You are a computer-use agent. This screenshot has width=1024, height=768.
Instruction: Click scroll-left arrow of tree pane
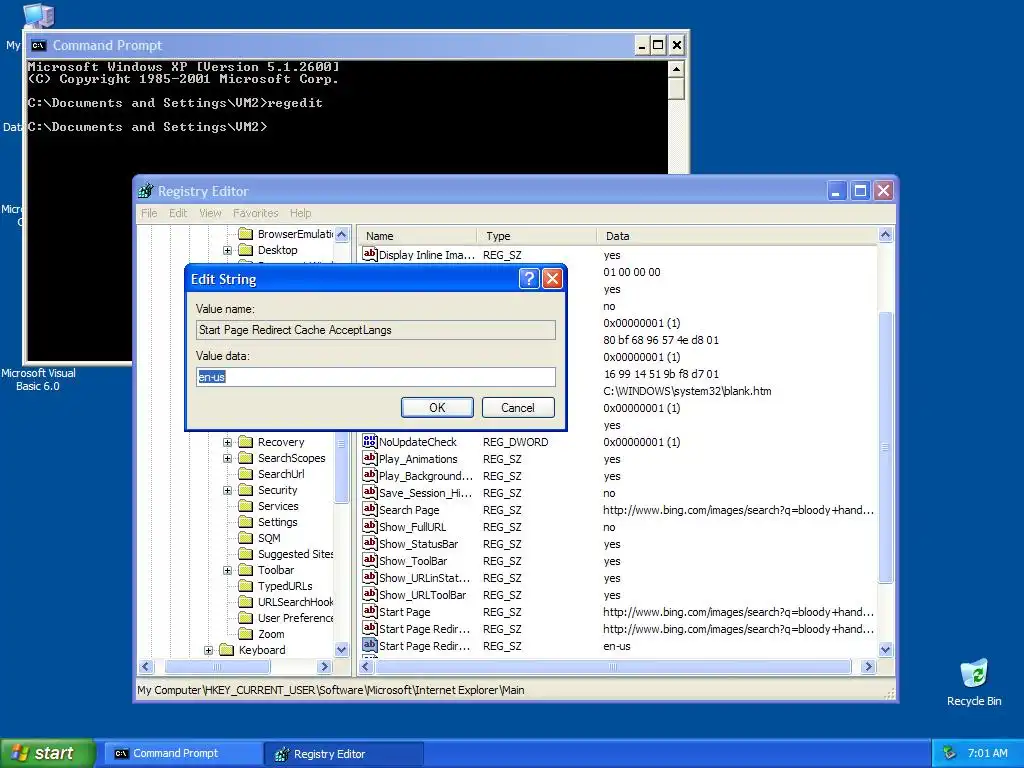point(146,667)
